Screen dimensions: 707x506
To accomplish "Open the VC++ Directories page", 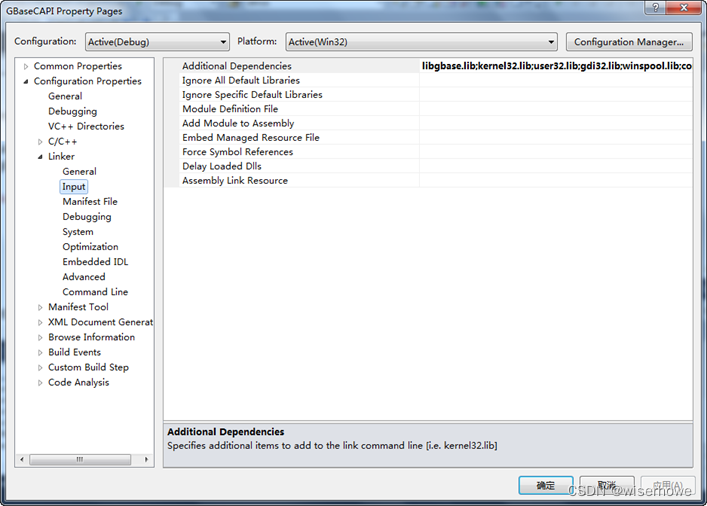I will pyautogui.click(x=86, y=126).
